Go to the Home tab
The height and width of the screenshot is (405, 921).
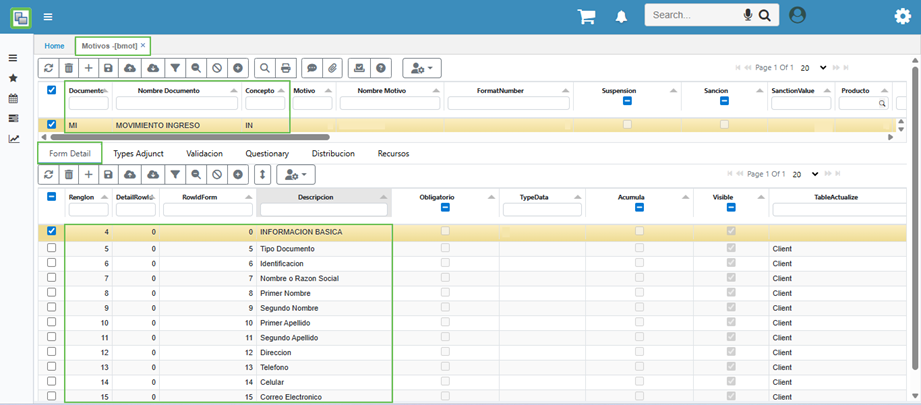click(x=54, y=46)
